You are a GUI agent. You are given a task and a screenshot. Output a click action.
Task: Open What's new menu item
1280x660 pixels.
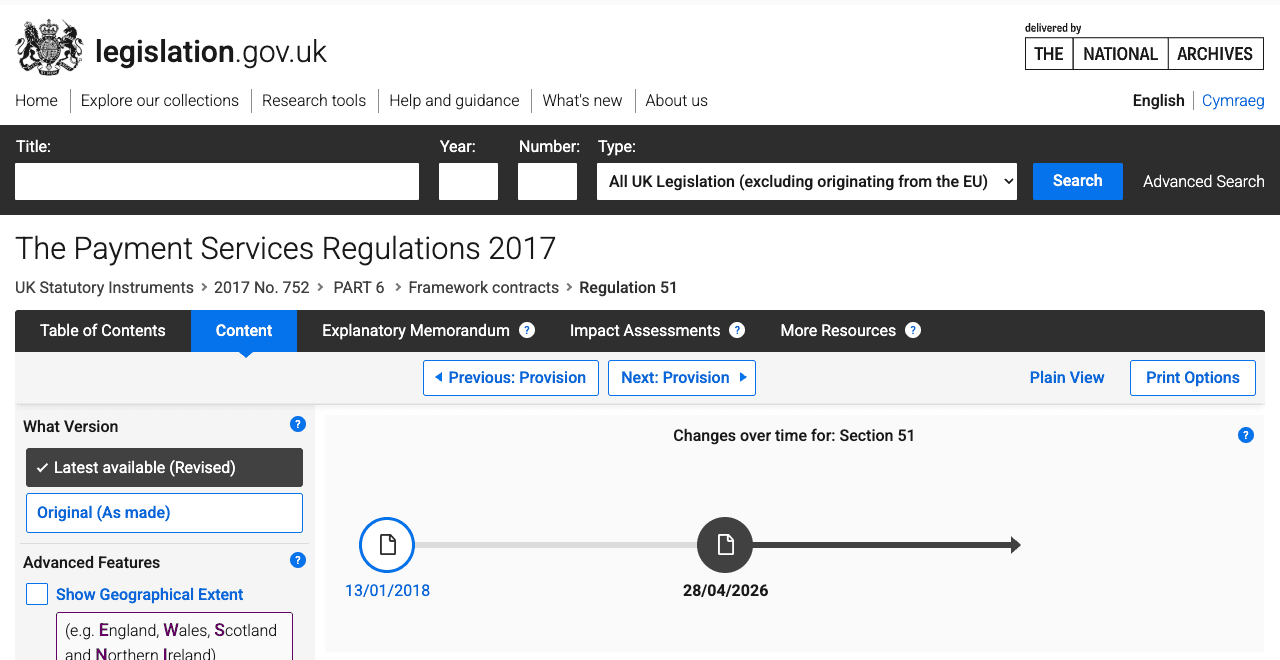pyautogui.click(x=582, y=101)
